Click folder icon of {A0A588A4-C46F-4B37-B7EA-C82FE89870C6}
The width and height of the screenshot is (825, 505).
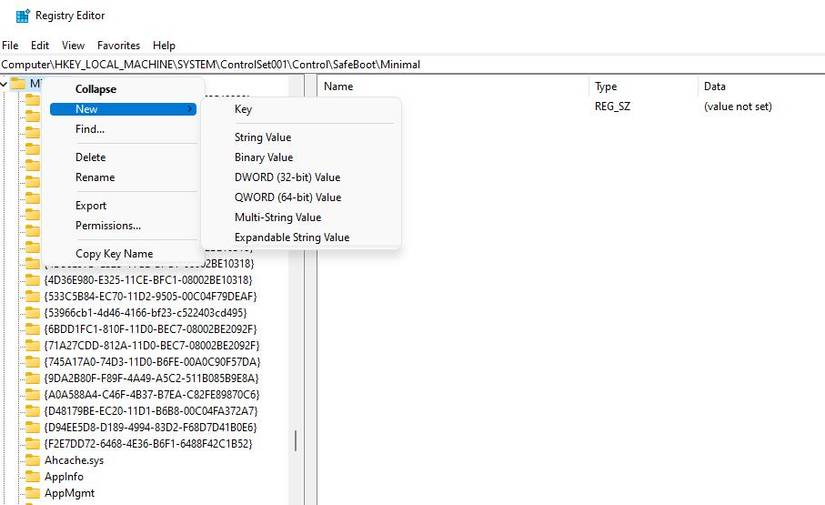point(33,395)
